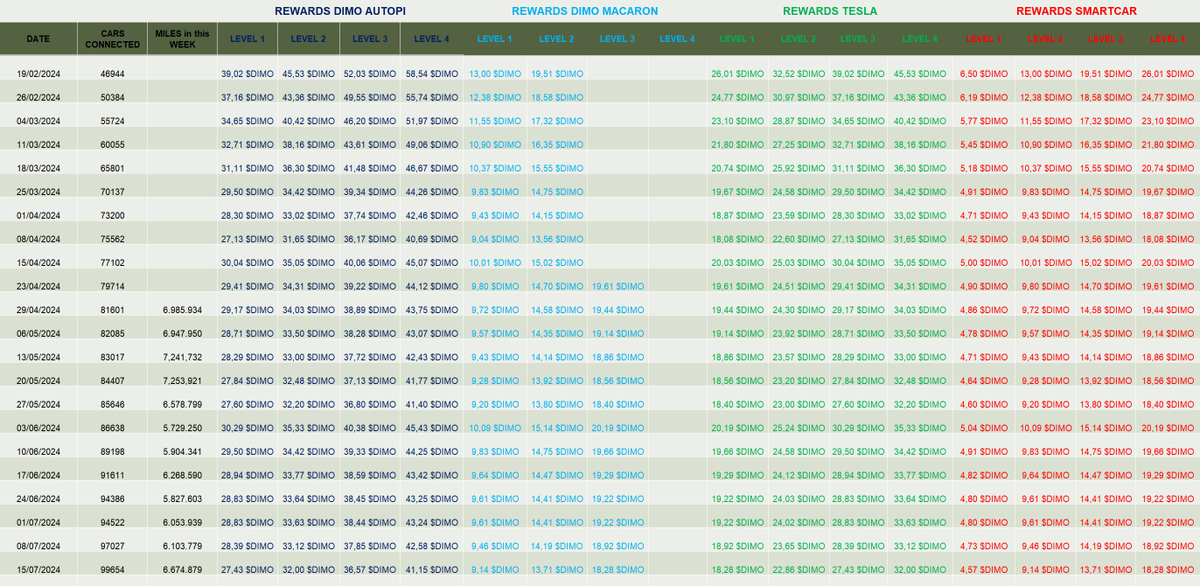
Task: Click the date cell 11/03/2024
Action: (x=38, y=144)
